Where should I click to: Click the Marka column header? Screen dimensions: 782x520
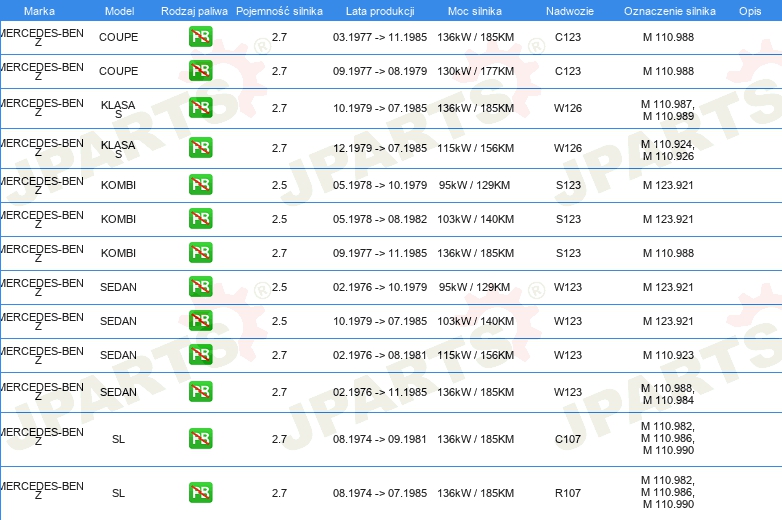pyautogui.click(x=39, y=11)
